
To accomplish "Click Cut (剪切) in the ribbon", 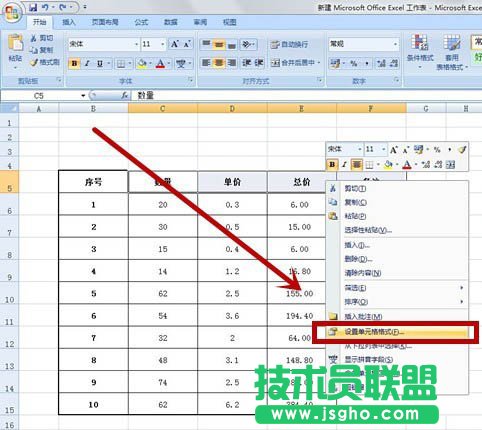I will [x=42, y=38].
